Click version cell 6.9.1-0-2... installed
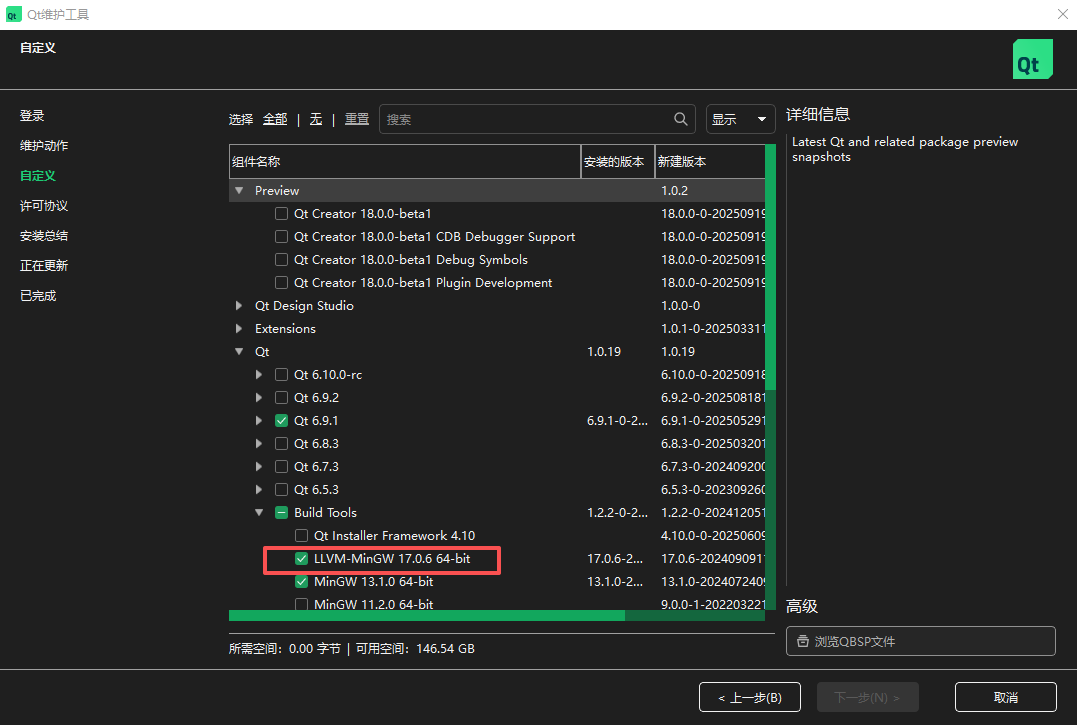Screen dimensions: 1077x725 [x=617, y=420]
